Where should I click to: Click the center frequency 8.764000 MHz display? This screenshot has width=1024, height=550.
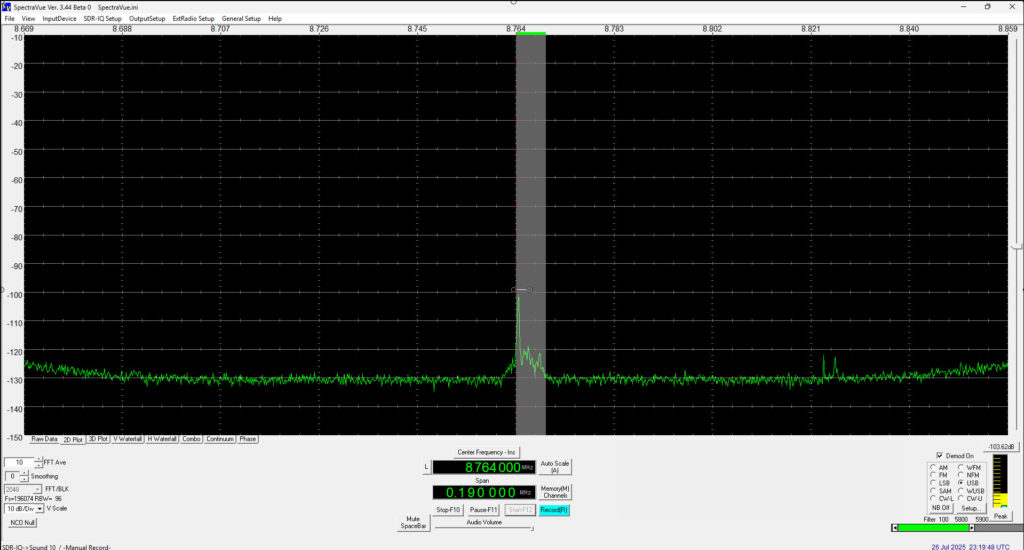[484, 467]
